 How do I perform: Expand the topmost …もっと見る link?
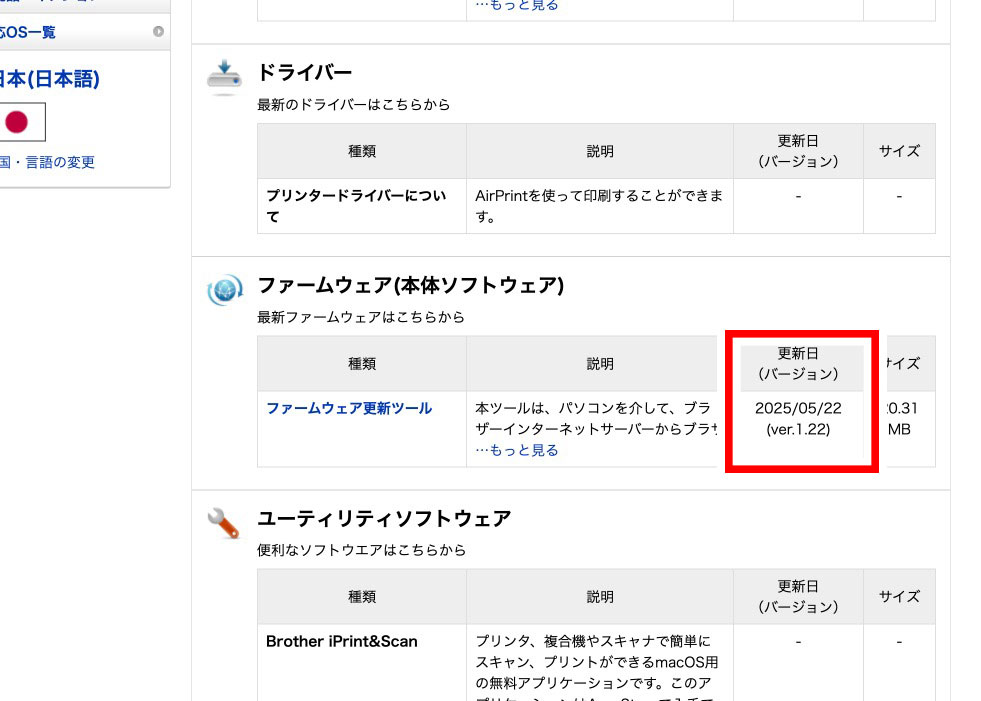(x=516, y=6)
